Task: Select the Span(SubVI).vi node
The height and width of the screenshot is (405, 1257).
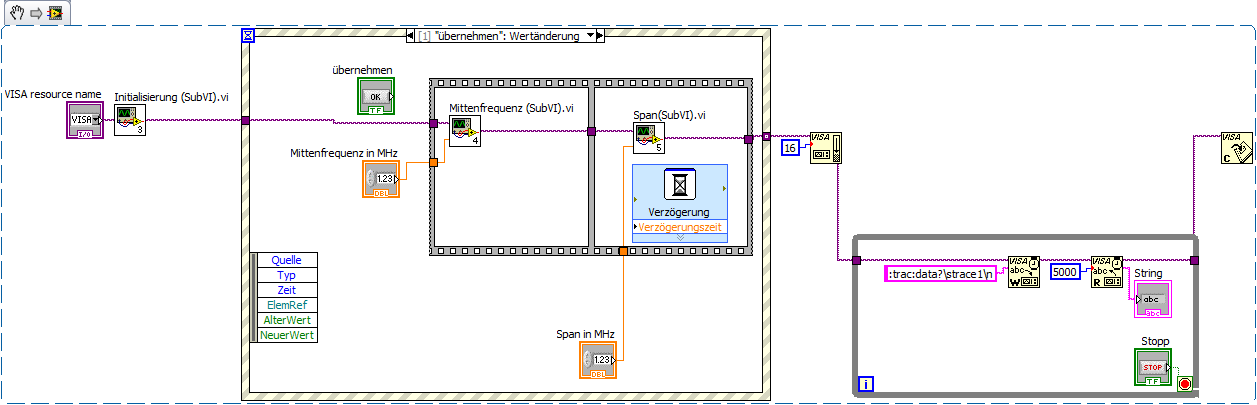Action: point(649,138)
